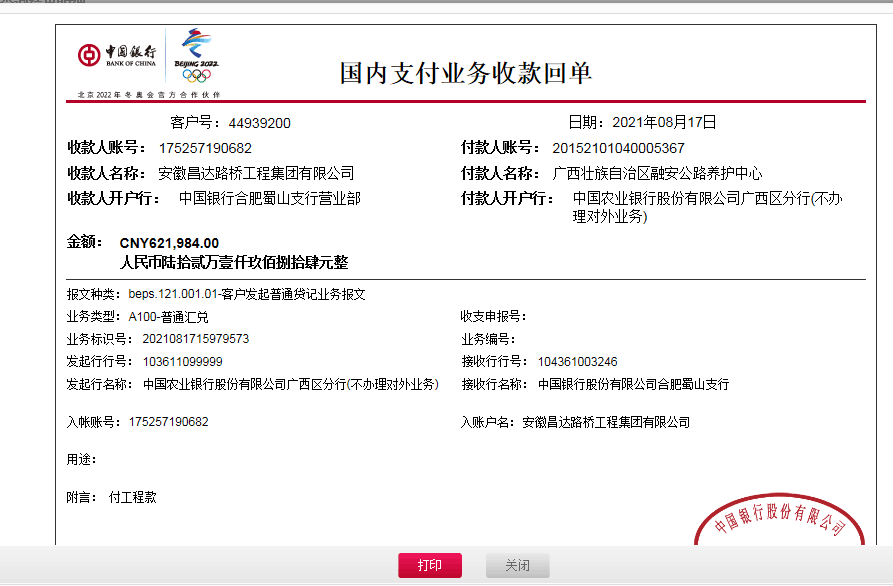Select the payer account number 20152101040005367

pyautogui.click(x=618, y=148)
